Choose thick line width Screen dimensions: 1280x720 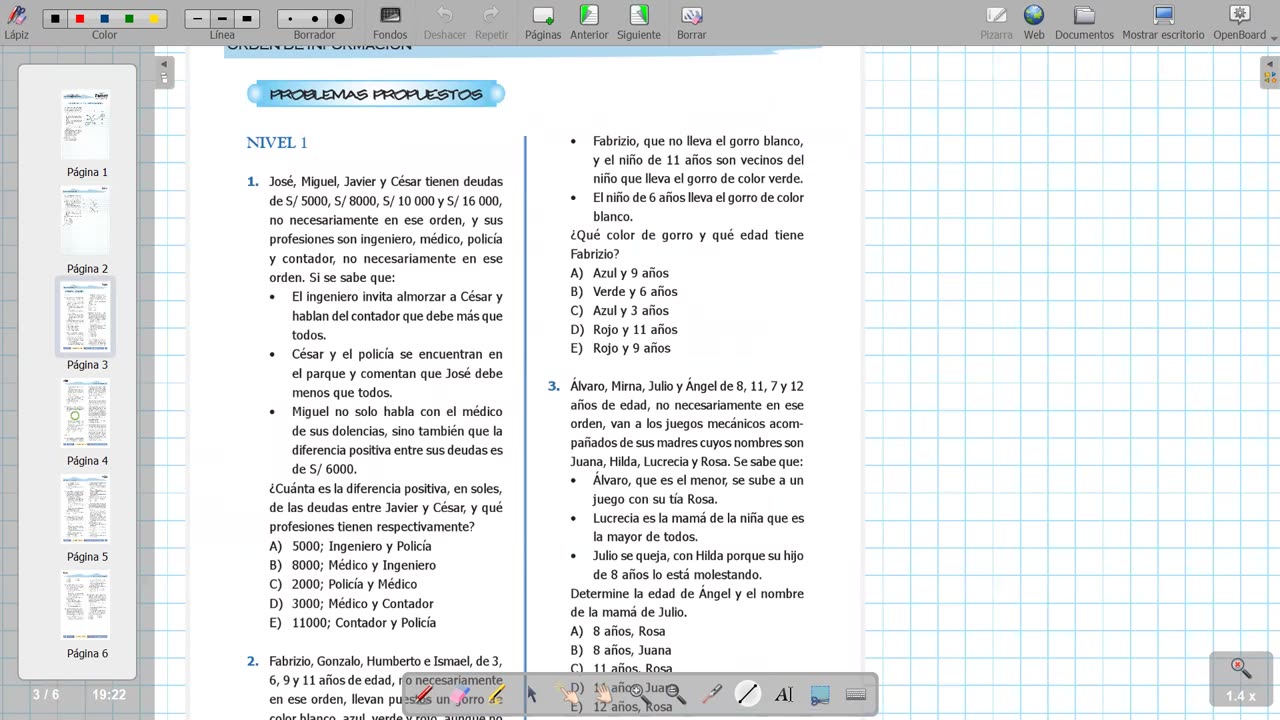[247, 19]
